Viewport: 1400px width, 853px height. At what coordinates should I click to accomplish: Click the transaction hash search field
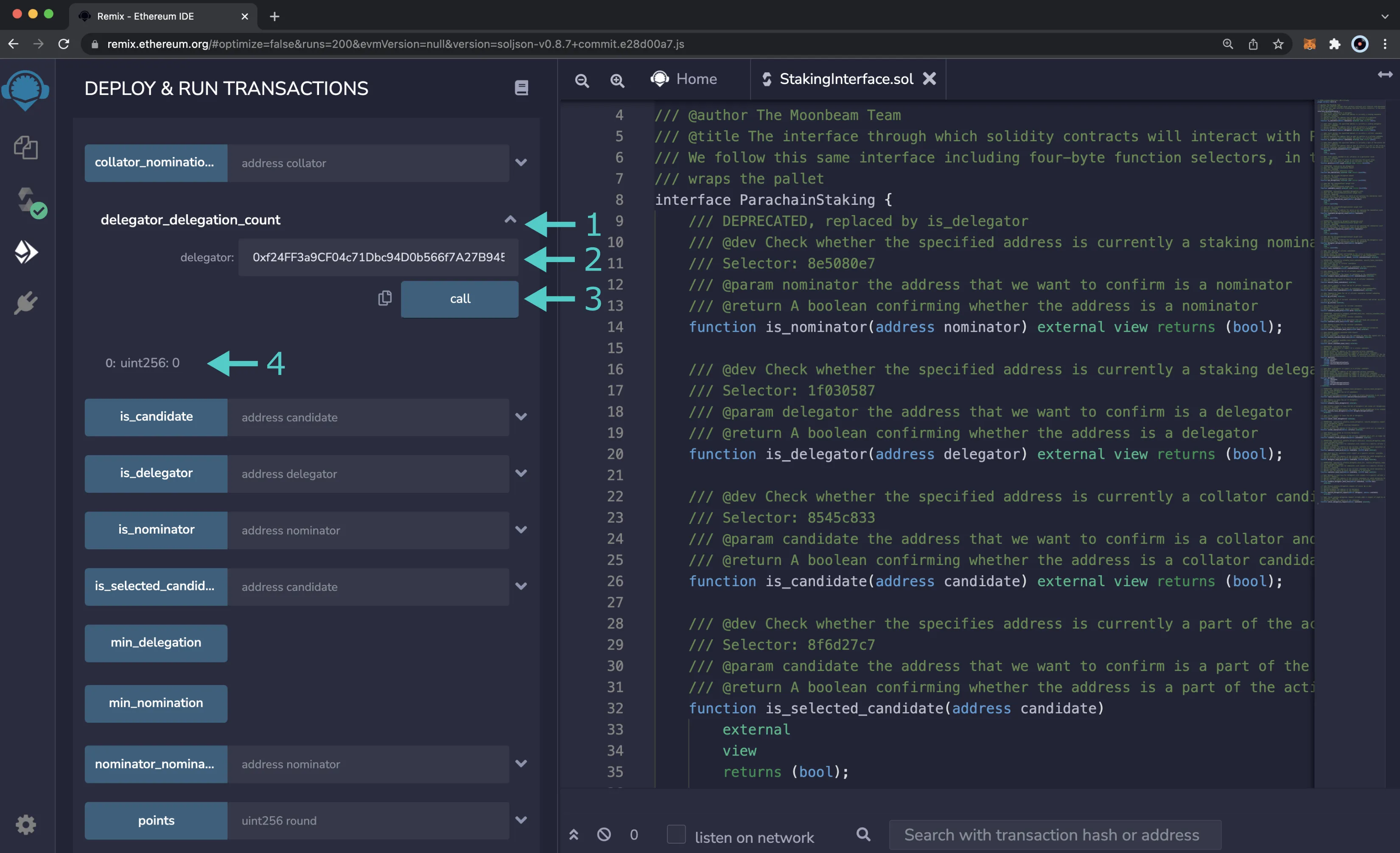tap(1055, 834)
